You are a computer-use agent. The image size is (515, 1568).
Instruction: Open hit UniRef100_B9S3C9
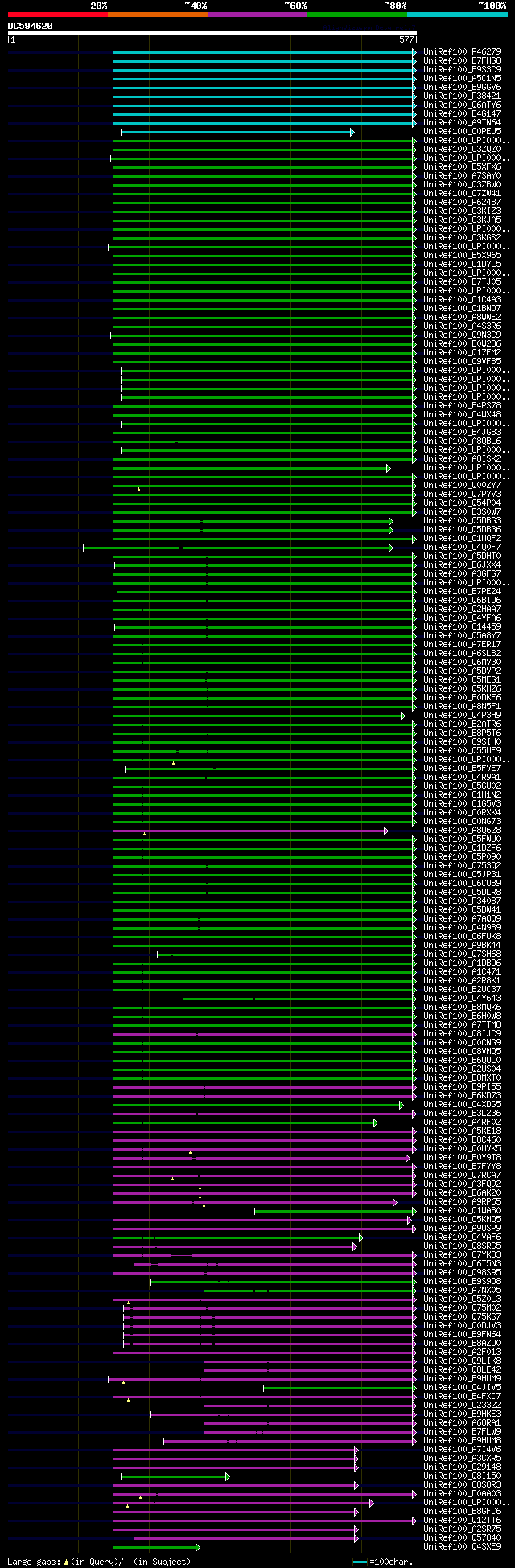pyautogui.click(x=462, y=69)
